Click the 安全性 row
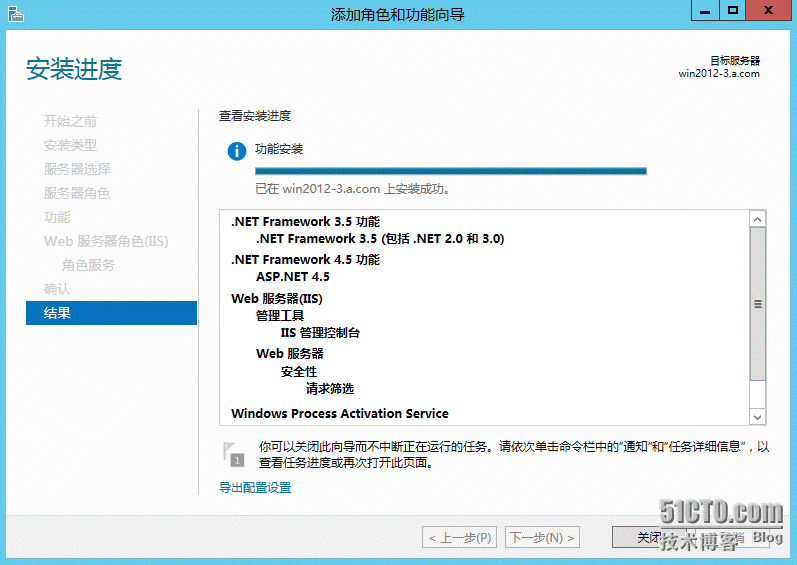Image resolution: width=797 pixels, height=565 pixels. 299,372
